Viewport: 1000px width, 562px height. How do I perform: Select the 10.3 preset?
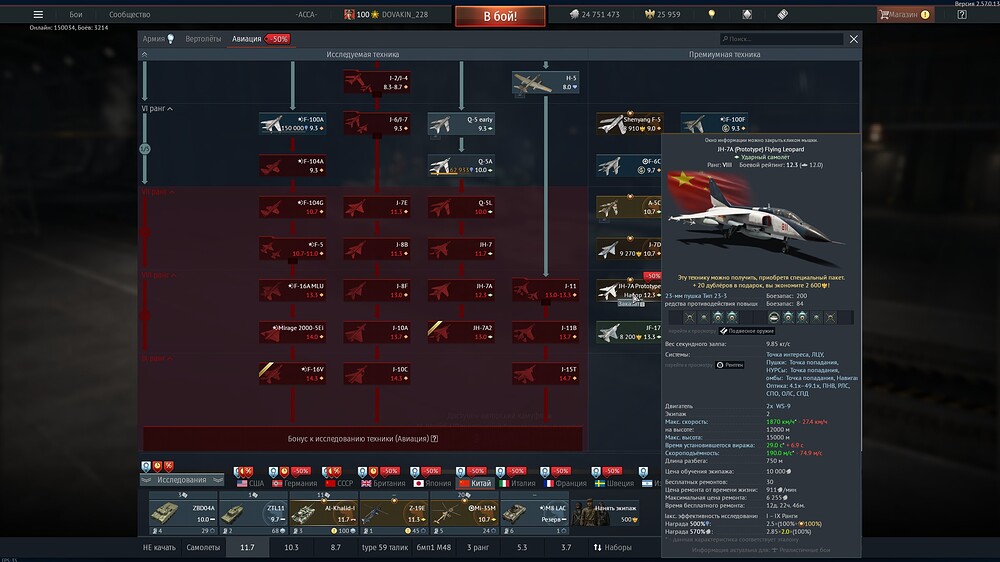[x=291, y=547]
